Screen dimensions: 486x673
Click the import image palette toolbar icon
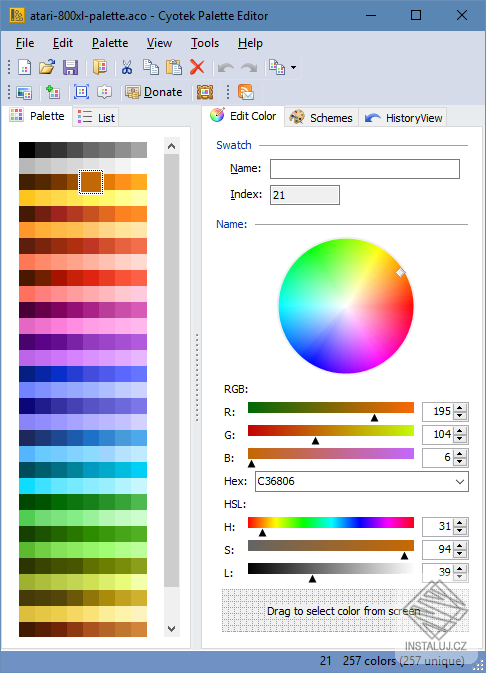pyautogui.click(x=24, y=92)
